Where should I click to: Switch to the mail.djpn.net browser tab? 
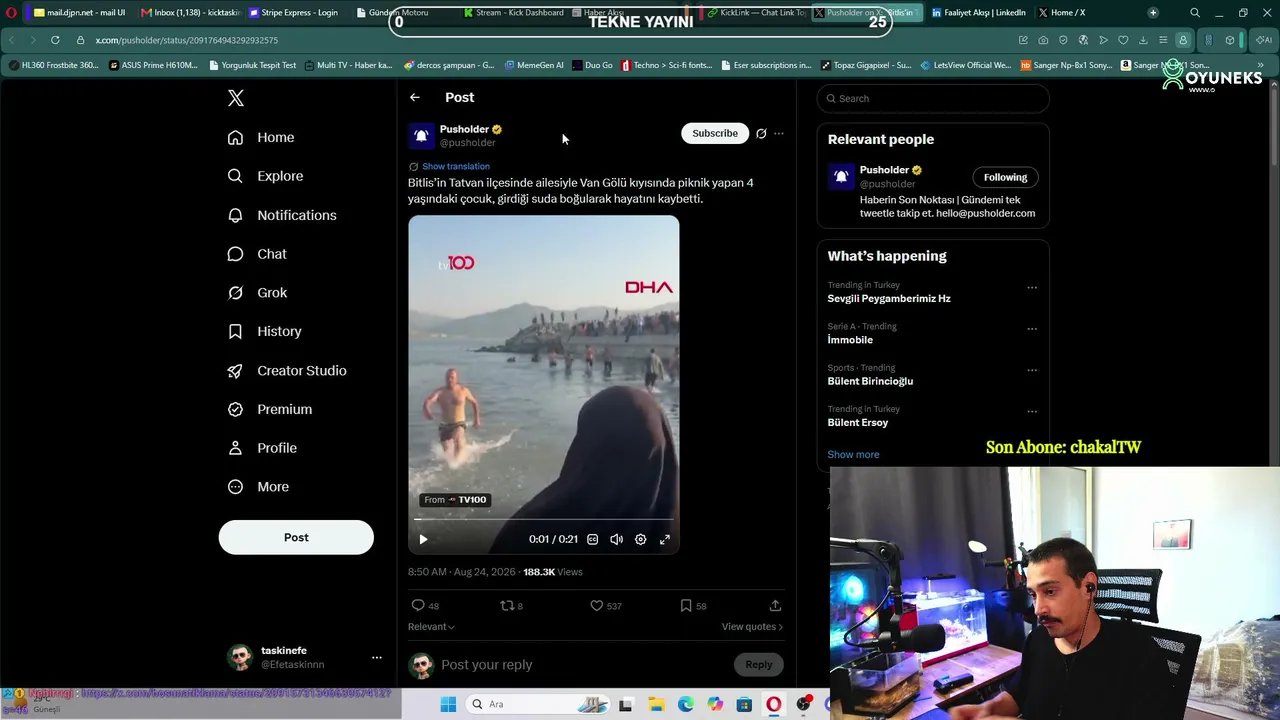81,13
